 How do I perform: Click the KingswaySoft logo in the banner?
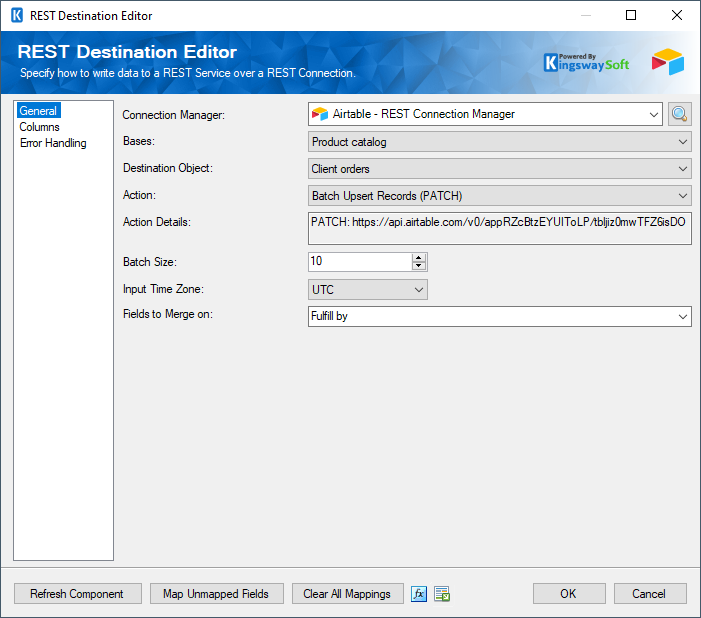[586, 63]
